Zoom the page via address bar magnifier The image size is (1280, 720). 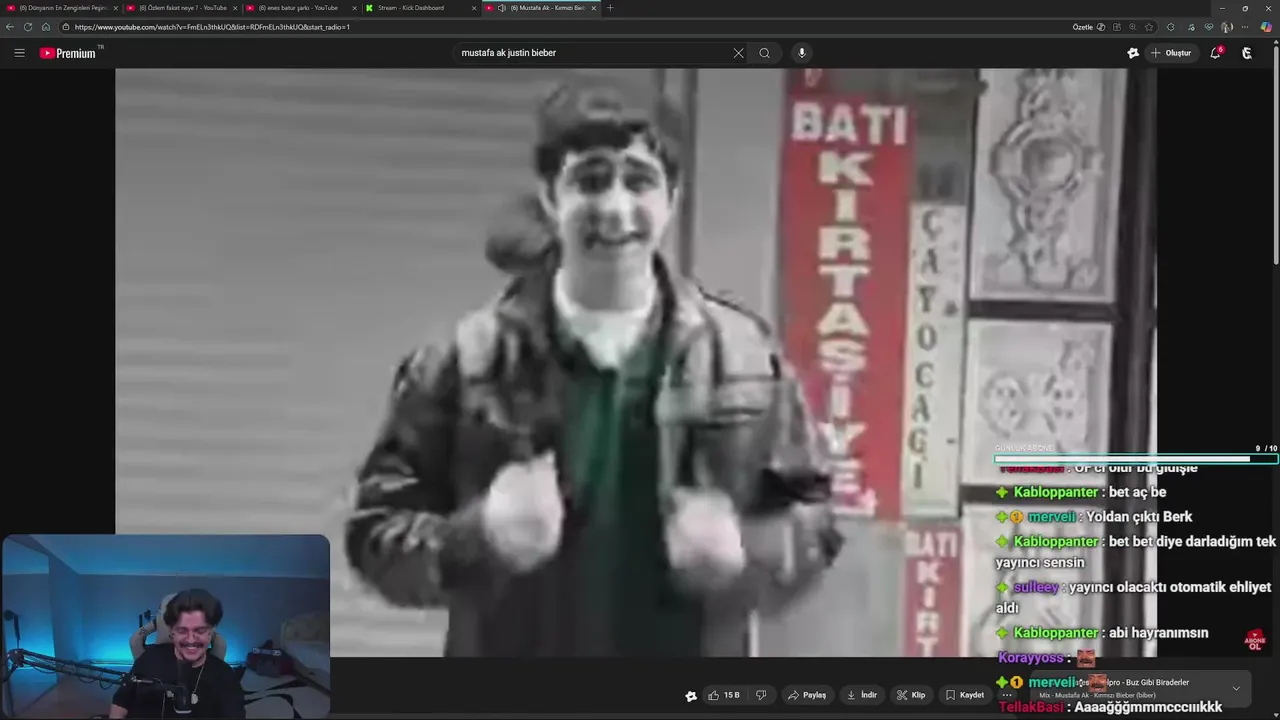click(x=1132, y=27)
